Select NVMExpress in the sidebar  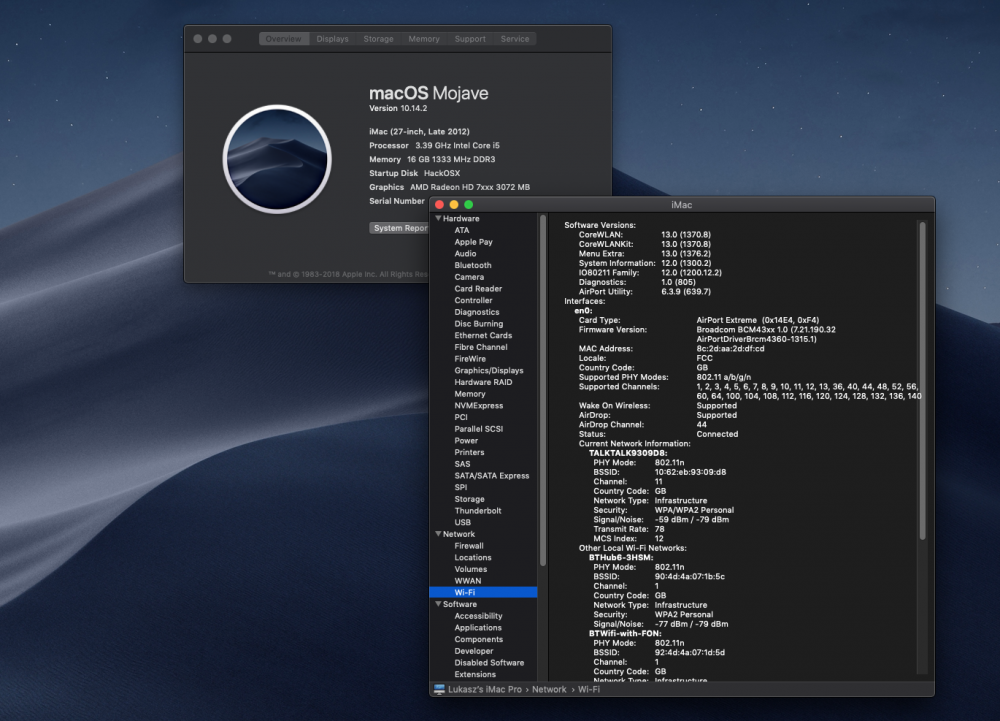pyautogui.click(x=478, y=405)
